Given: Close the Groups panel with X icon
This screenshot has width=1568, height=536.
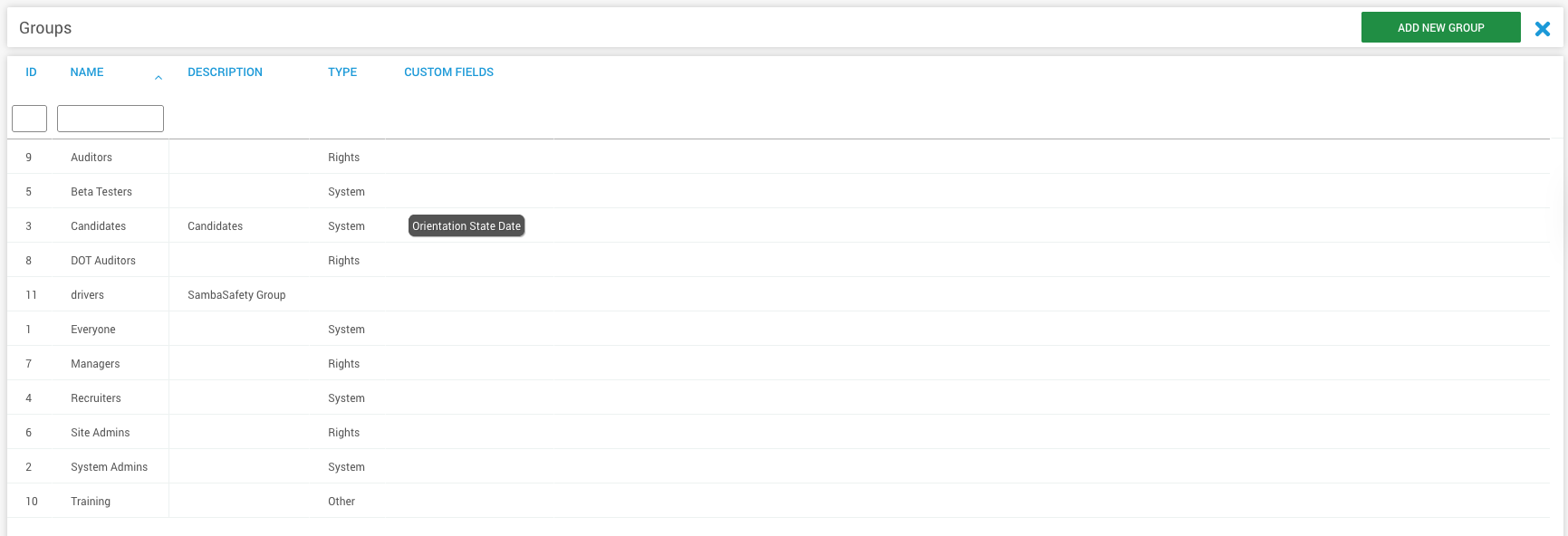Looking at the screenshot, I should (x=1542, y=29).
